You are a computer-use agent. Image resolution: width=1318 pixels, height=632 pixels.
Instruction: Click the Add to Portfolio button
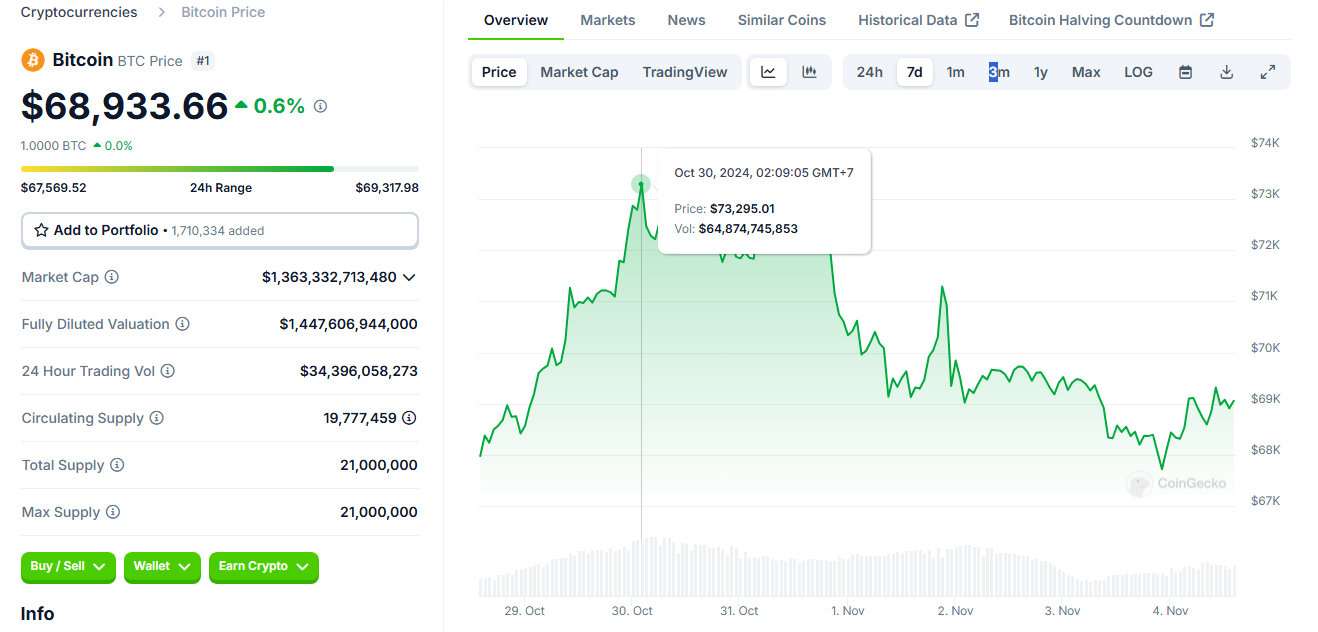(220, 230)
